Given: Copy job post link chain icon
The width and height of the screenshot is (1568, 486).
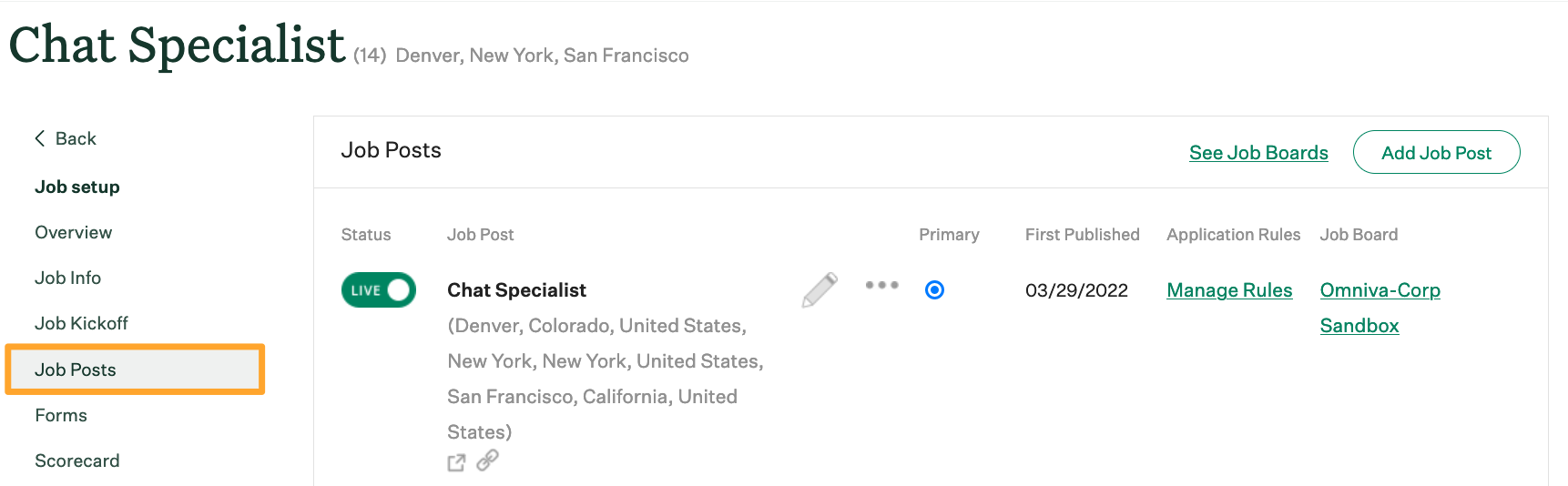Looking at the screenshot, I should click(488, 460).
